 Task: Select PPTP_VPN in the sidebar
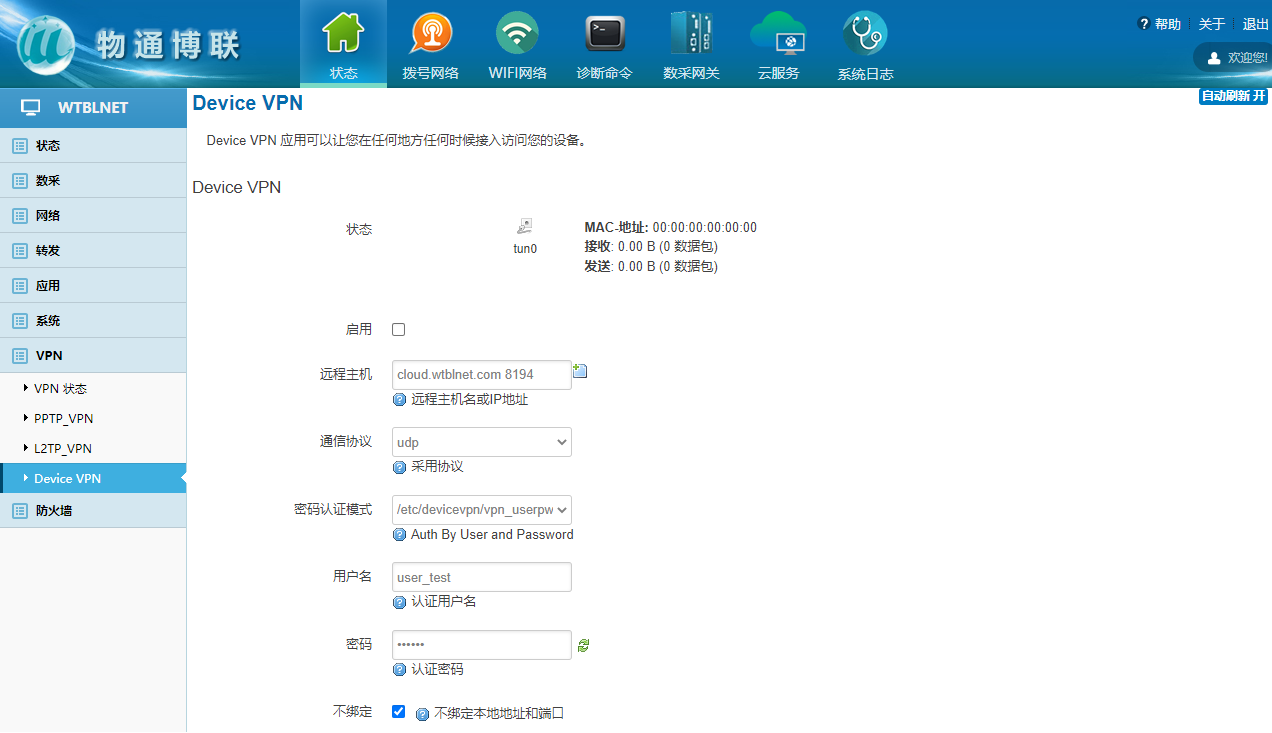pyautogui.click(x=64, y=419)
